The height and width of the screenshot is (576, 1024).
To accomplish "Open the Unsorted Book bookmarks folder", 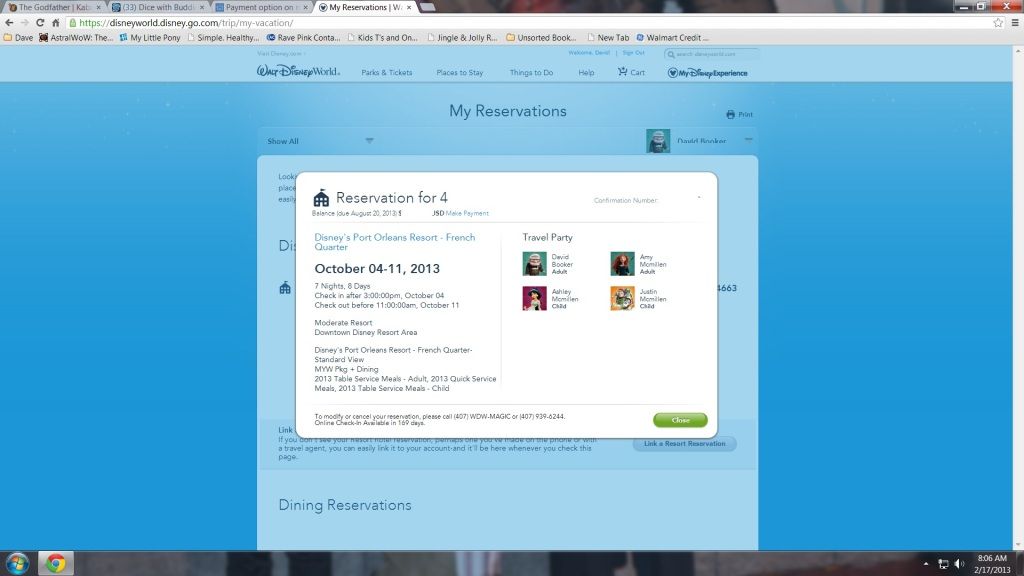I will (x=541, y=38).
